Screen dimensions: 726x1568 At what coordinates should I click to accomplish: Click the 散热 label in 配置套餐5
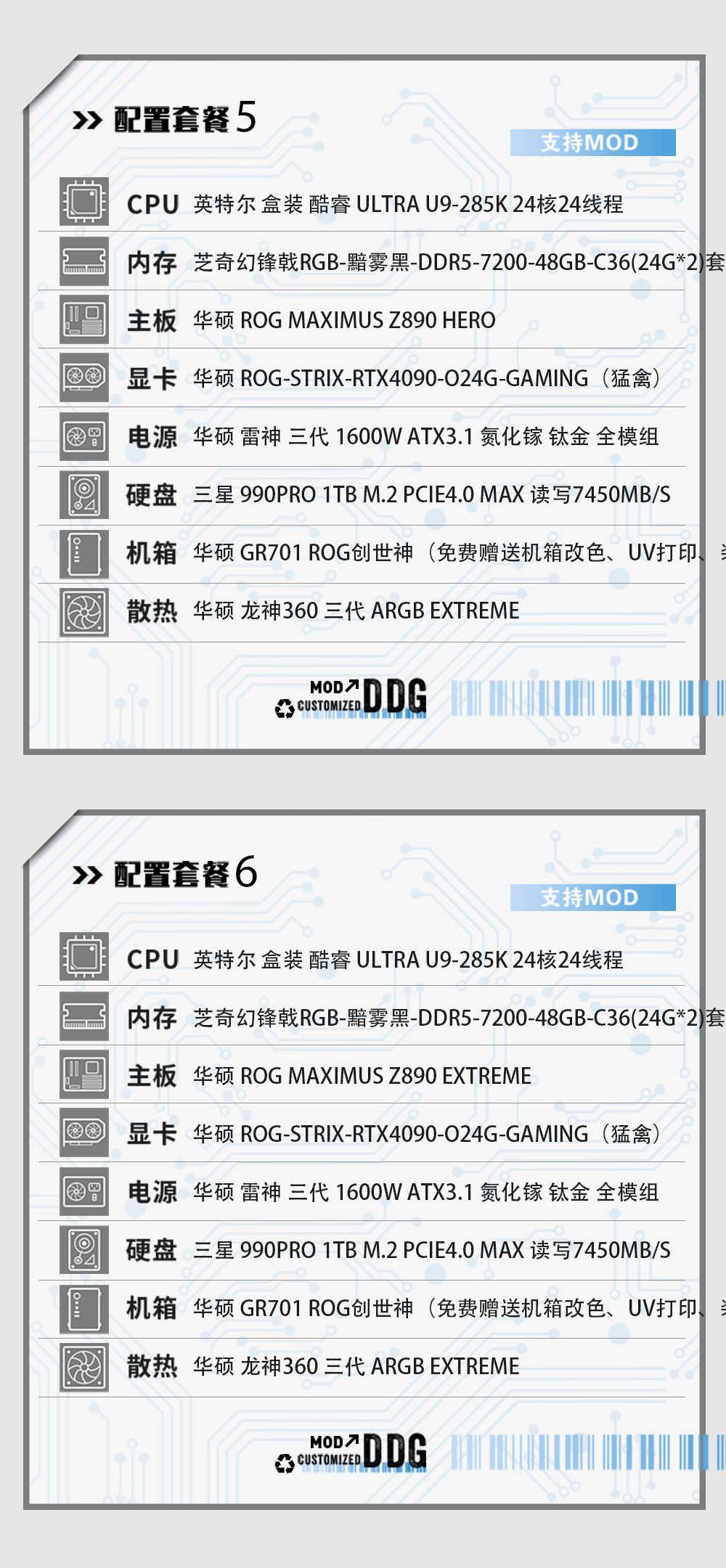pos(152,611)
